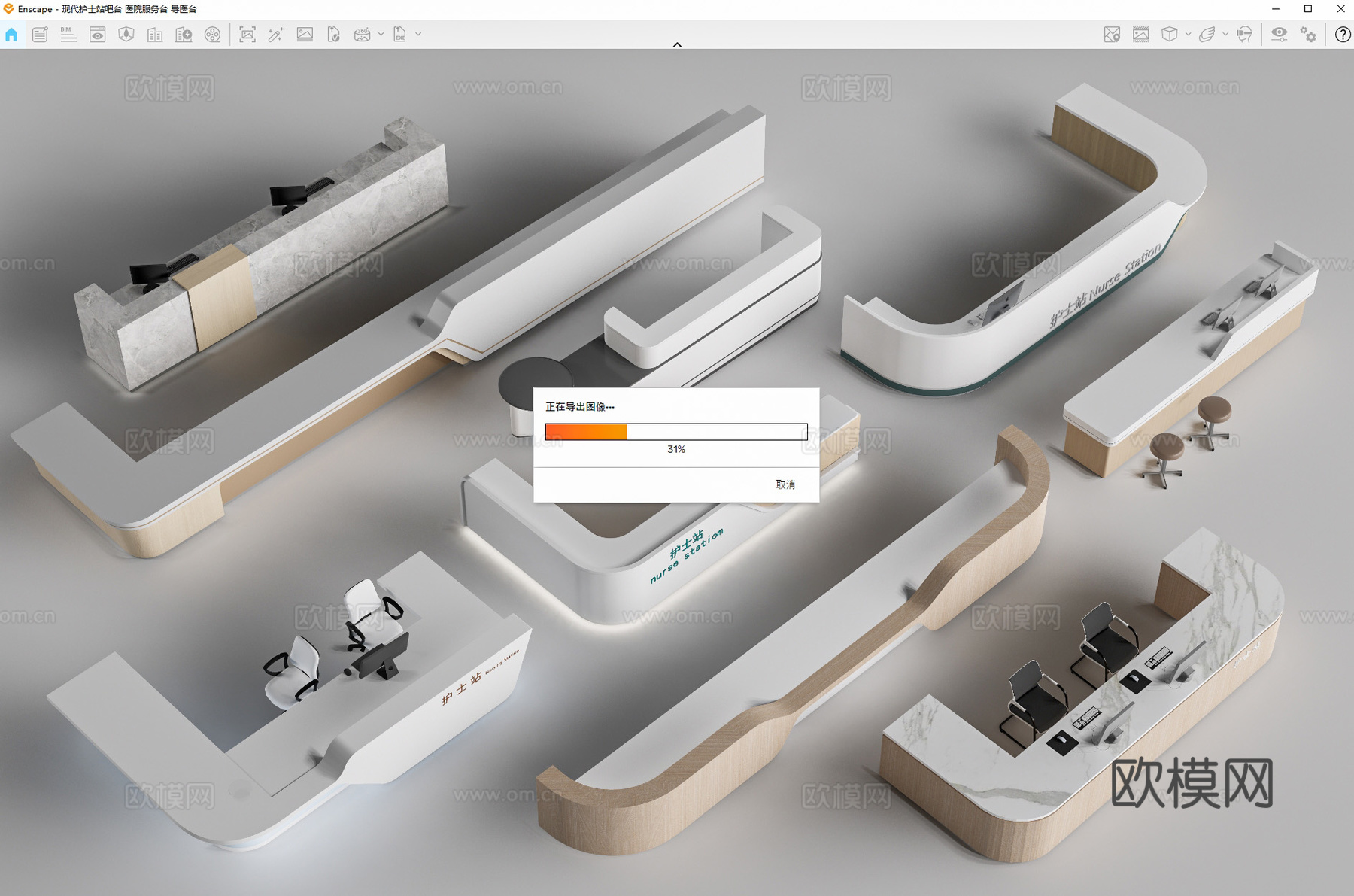Open the Help question mark icon
Image resolution: width=1354 pixels, height=896 pixels.
point(1342,35)
